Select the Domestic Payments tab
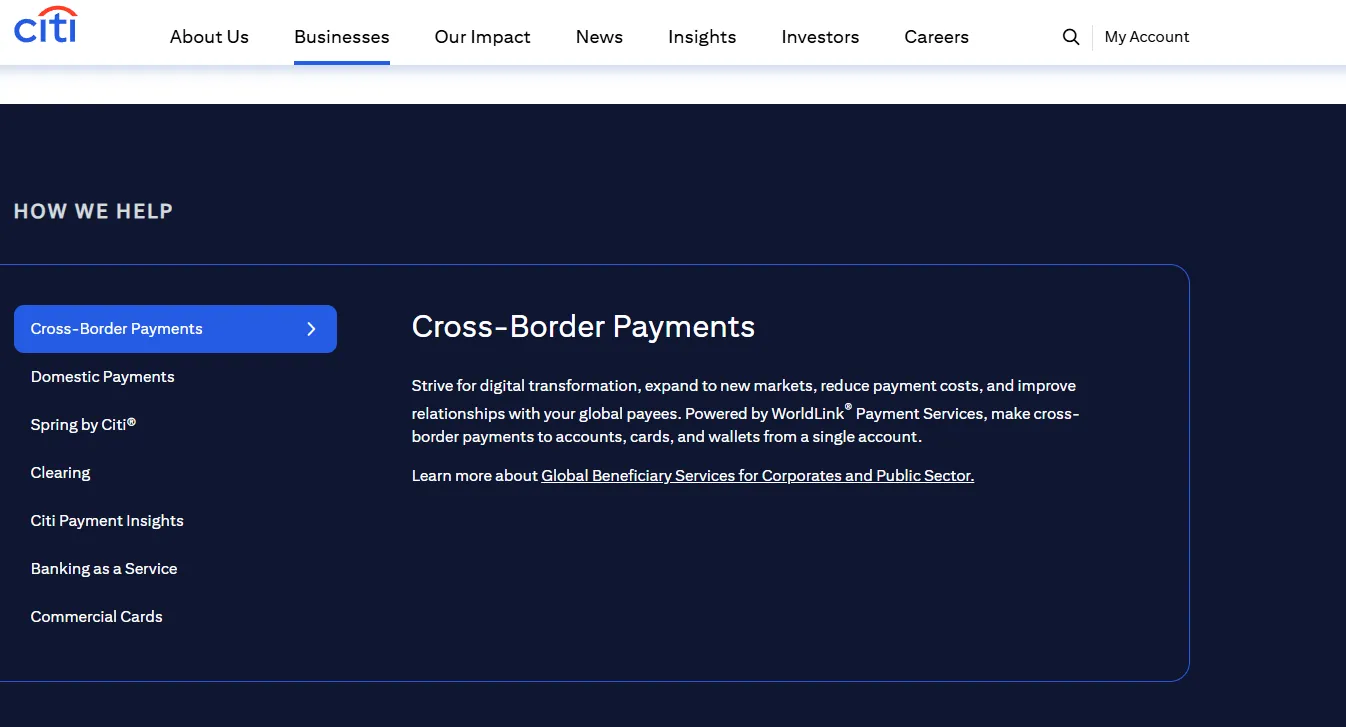 pos(175,377)
